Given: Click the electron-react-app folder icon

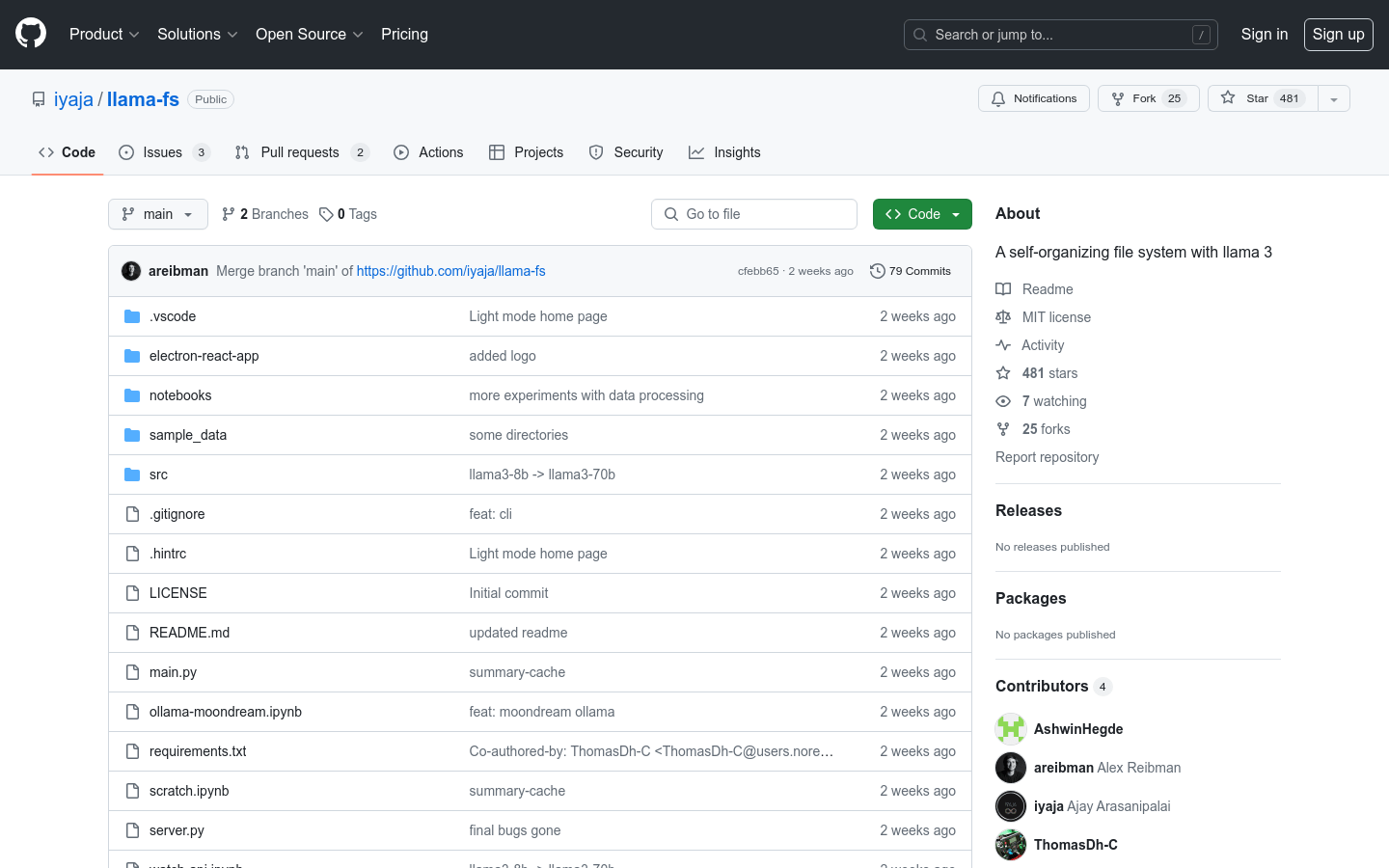Looking at the screenshot, I should pos(132,356).
